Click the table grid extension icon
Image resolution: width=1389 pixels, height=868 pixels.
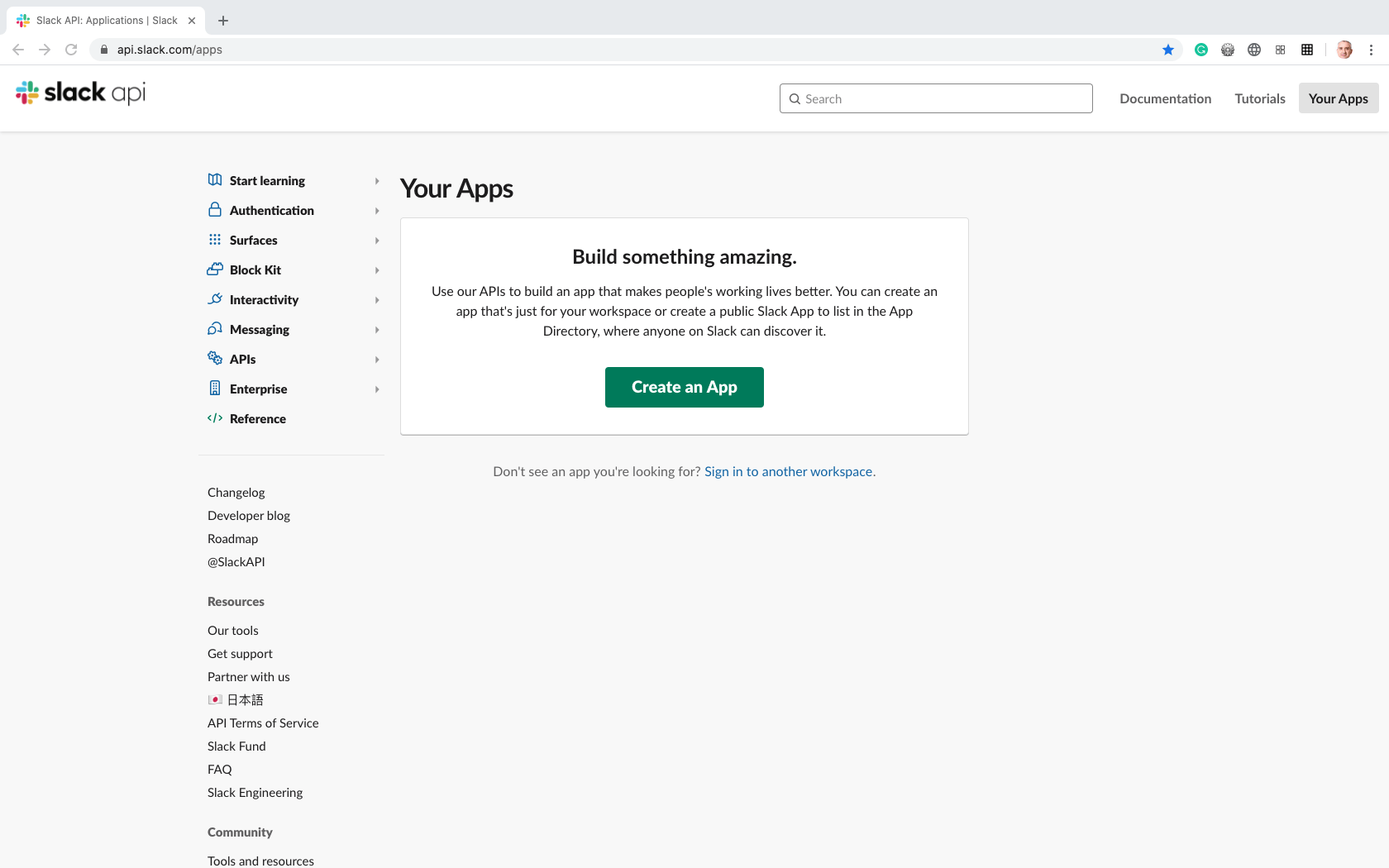point(1307,50)
